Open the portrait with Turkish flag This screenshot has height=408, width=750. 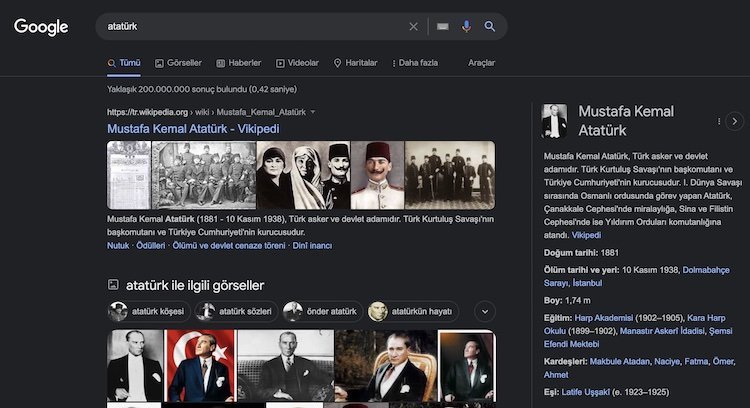[200, 365]
